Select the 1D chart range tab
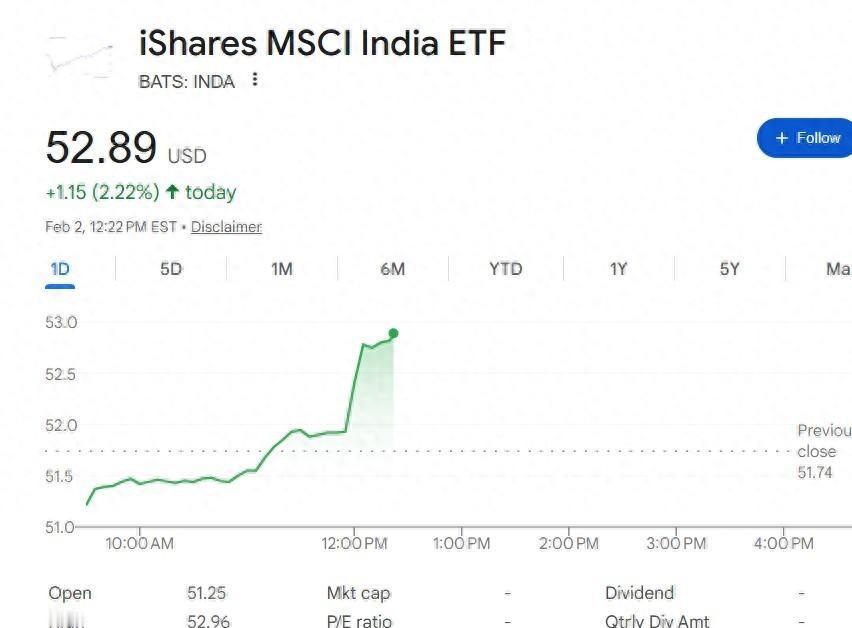 pyautogui.click(x=60, y=269)
